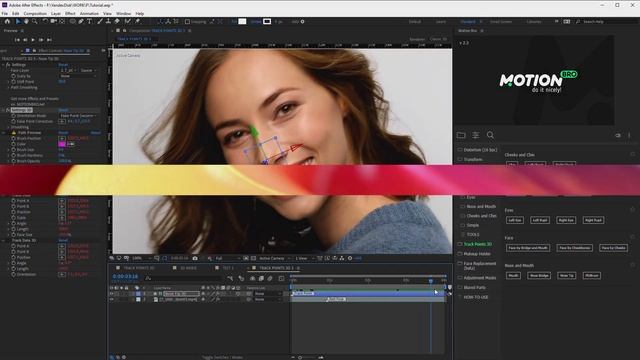Collapse the Settings 3D effect group

(x=3, y=110)
